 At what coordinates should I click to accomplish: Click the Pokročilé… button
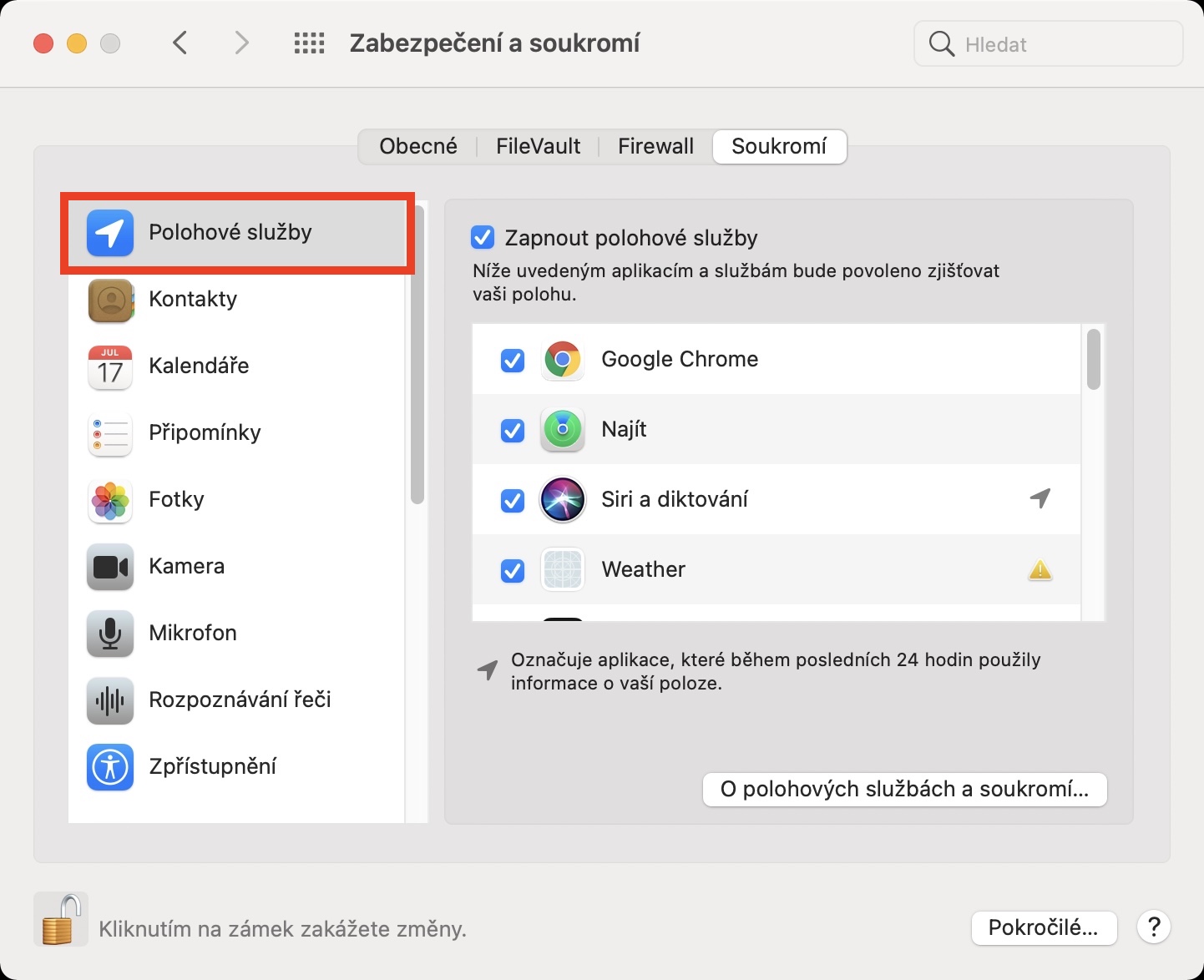point(1044,927)
